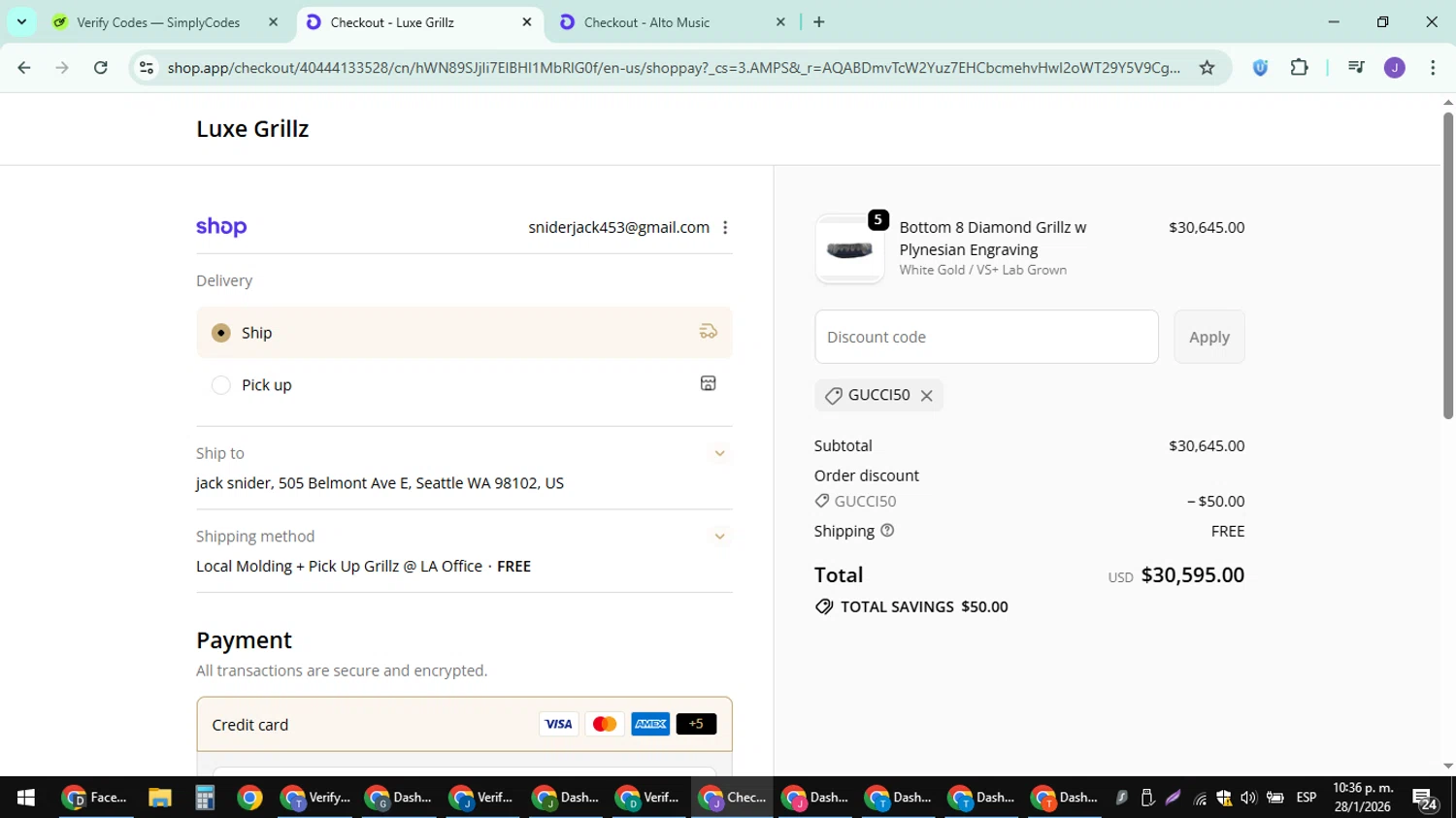Image resolution: width=1456 pixels, height=818 pixels.
Task: Expand the Ship to address section
Action: pos(719,453)
